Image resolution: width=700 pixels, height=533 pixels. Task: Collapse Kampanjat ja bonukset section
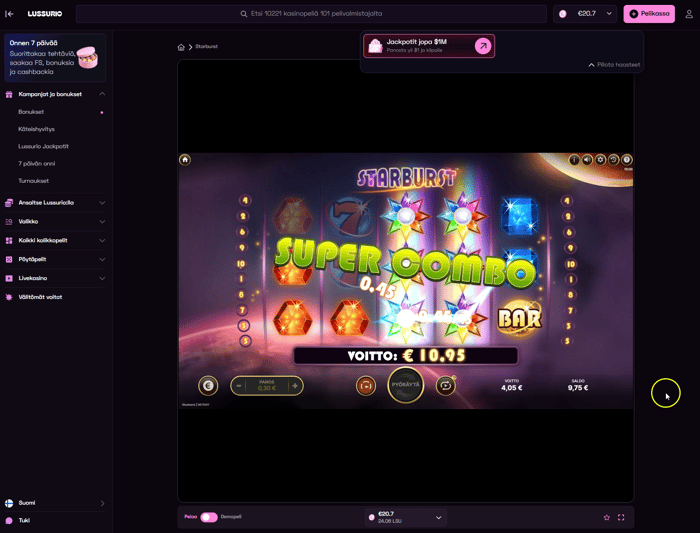coord(102,94)
